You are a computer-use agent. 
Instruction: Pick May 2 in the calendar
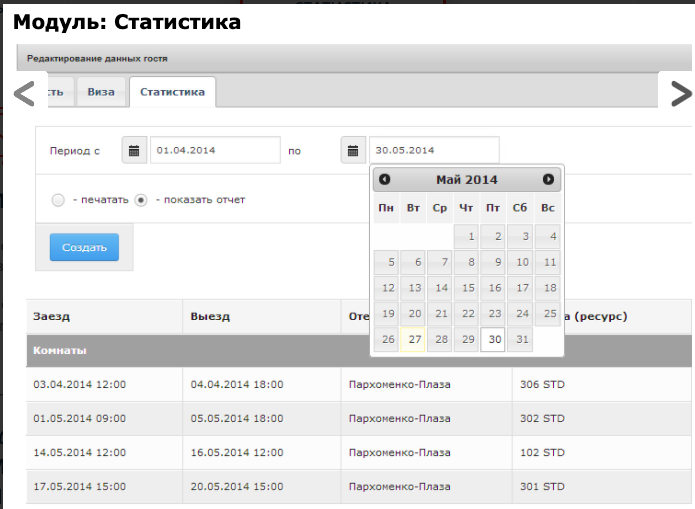pyautogui.click(x=493, y=236)
